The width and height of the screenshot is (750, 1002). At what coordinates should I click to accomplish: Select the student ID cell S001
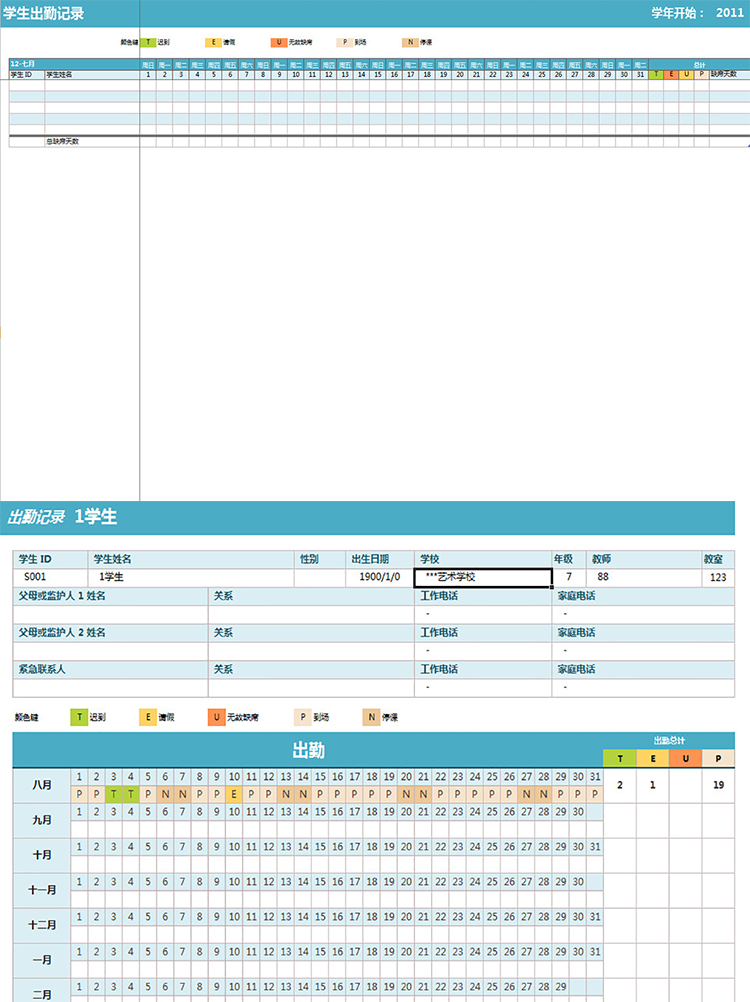(x=50, y=577)
